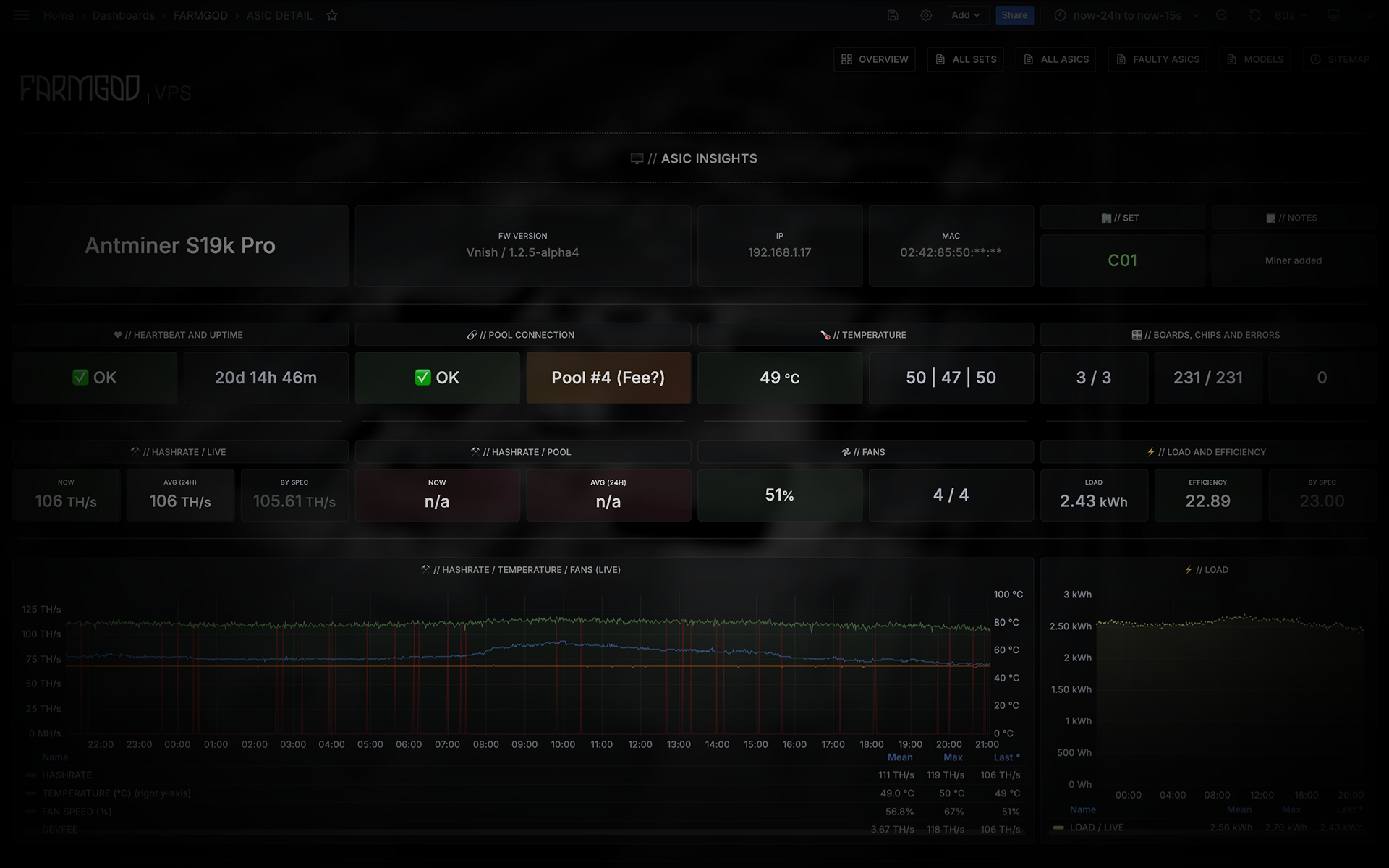Click LOAD / LIVE legend color swatch

coord(1058,827)
